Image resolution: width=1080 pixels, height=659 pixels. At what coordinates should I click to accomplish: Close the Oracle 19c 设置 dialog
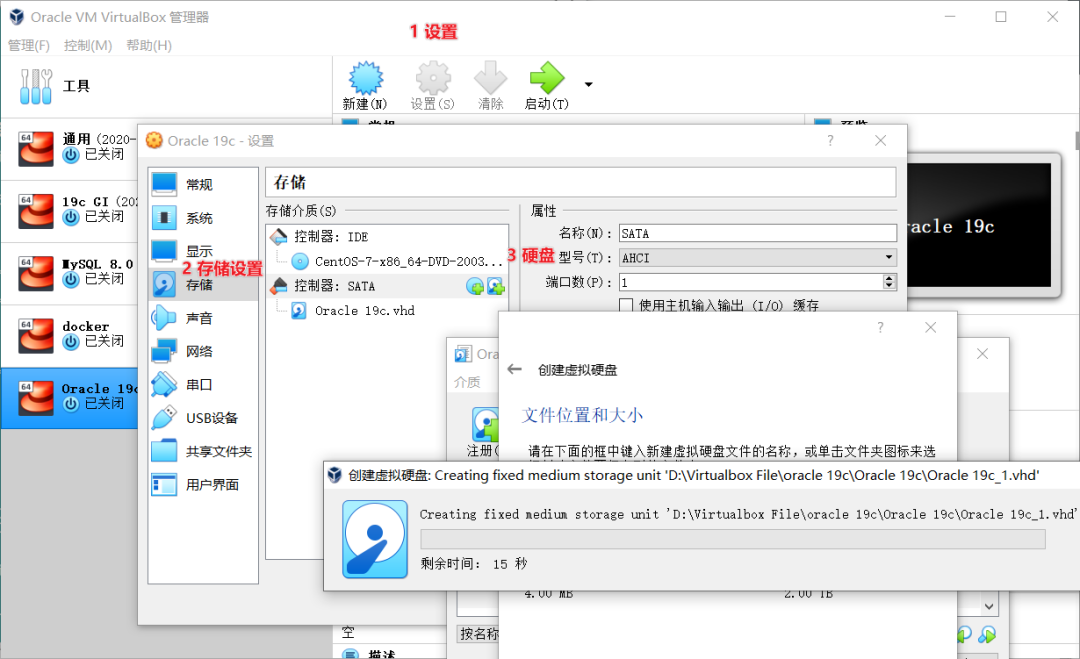point(880,140)
